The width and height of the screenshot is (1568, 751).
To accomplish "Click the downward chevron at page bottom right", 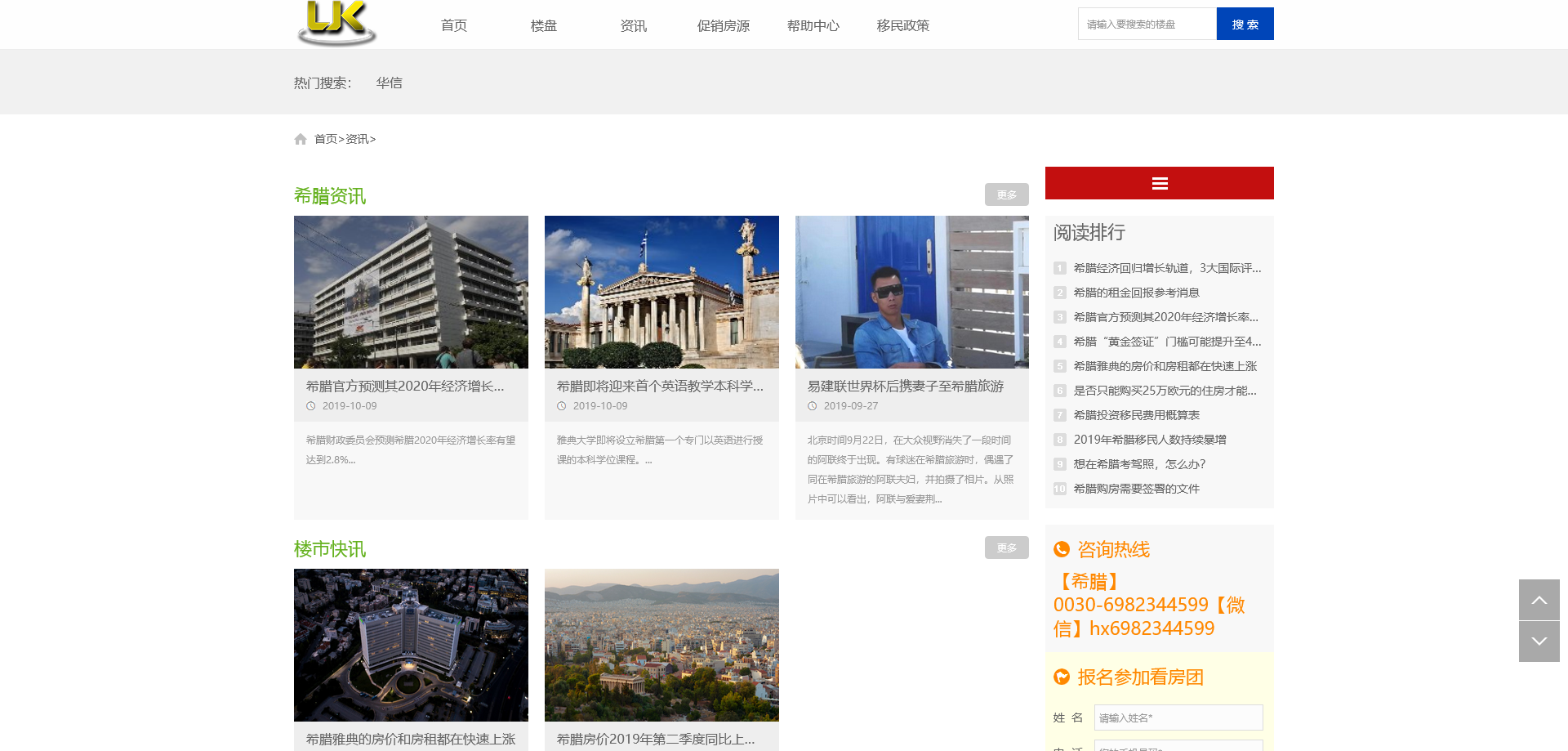I will (1539, 641).
